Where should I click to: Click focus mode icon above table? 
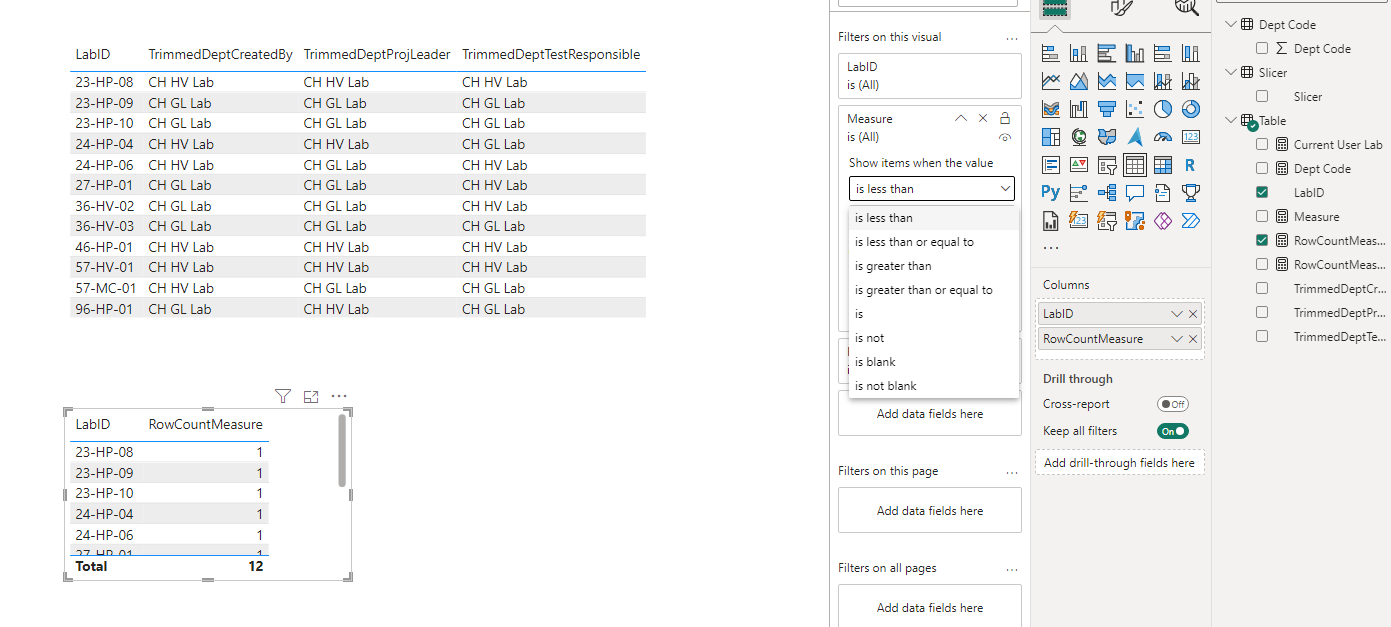(x=311, y=397)
